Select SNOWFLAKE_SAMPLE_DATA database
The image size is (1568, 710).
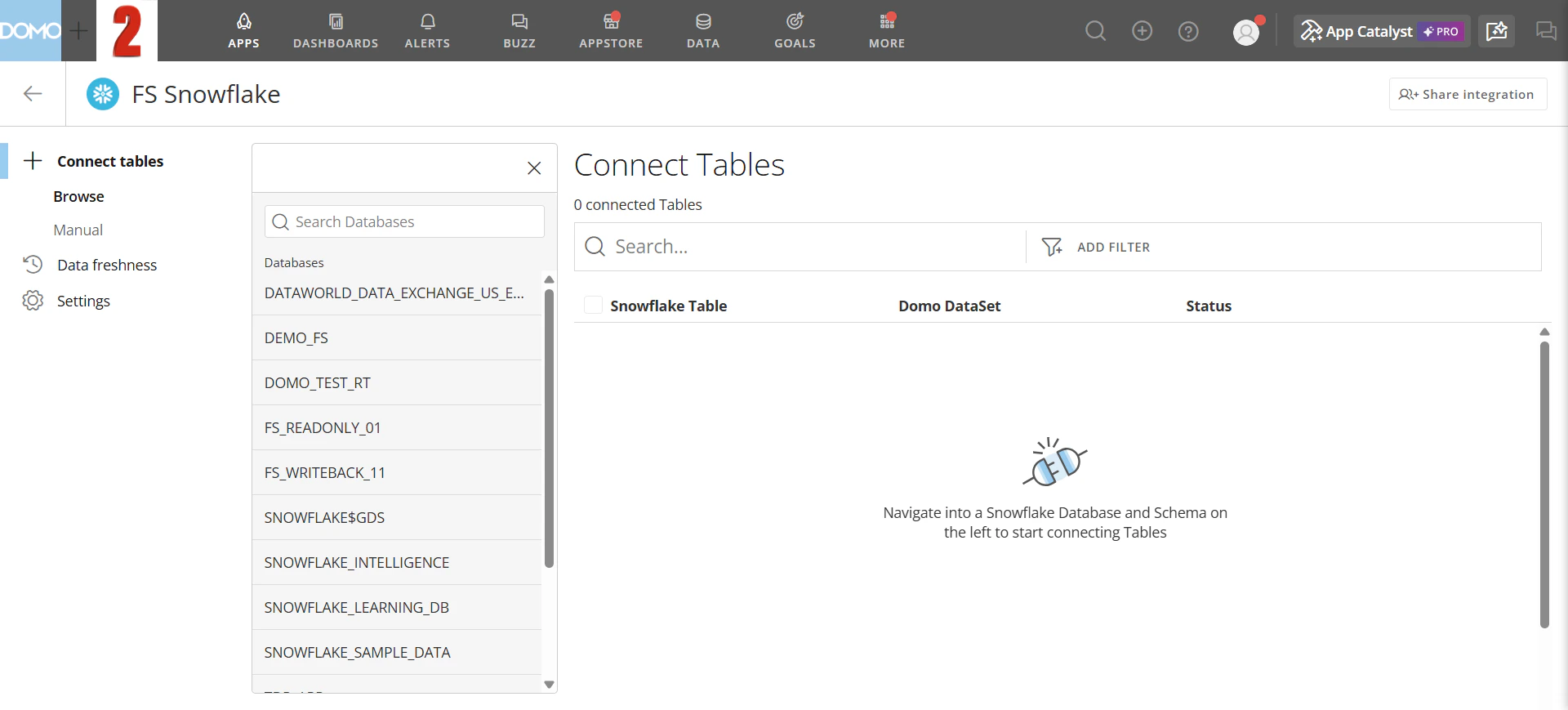point(396,652)
